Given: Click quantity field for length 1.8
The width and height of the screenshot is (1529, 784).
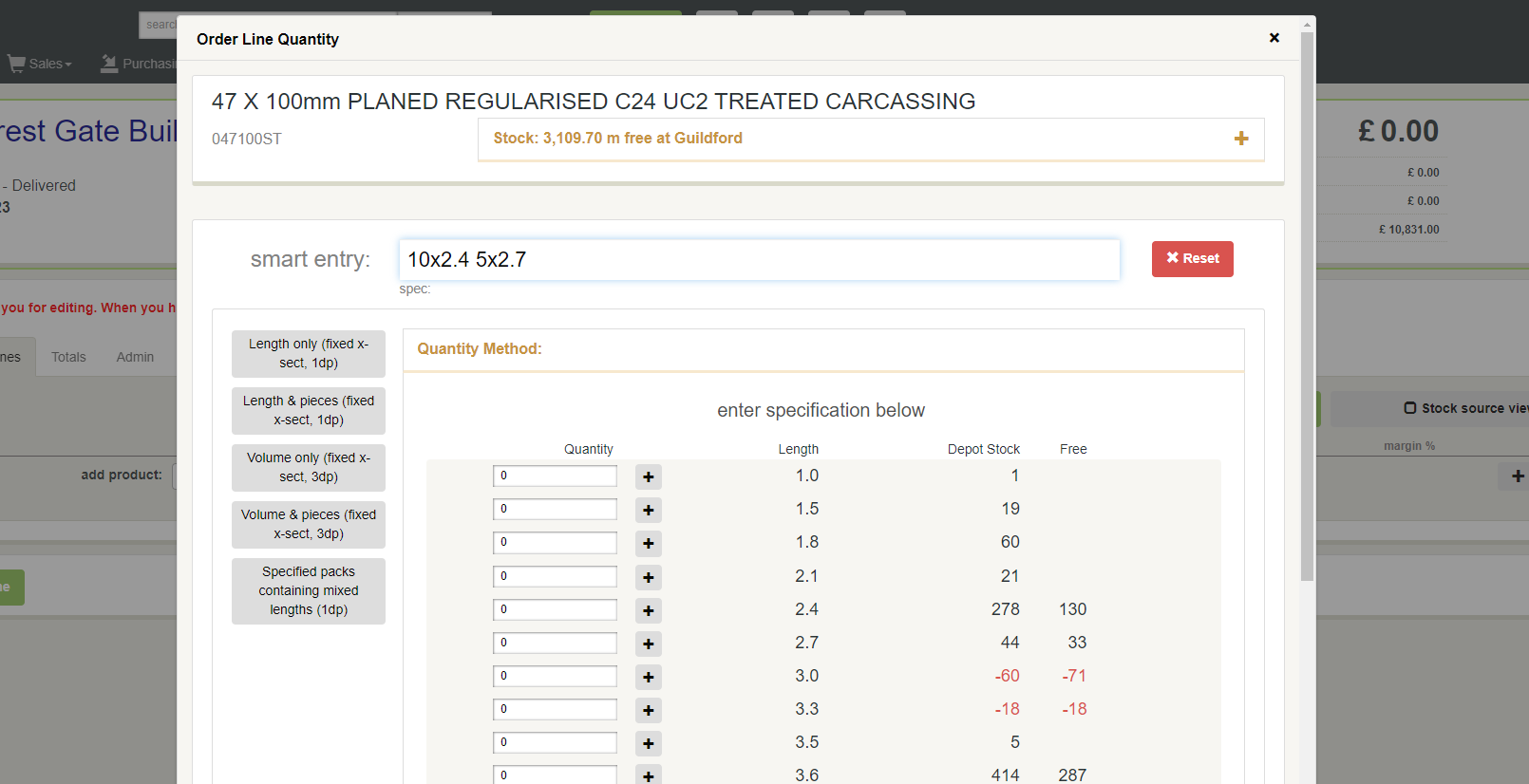Looking at the screenshot, I should [555, 543].
